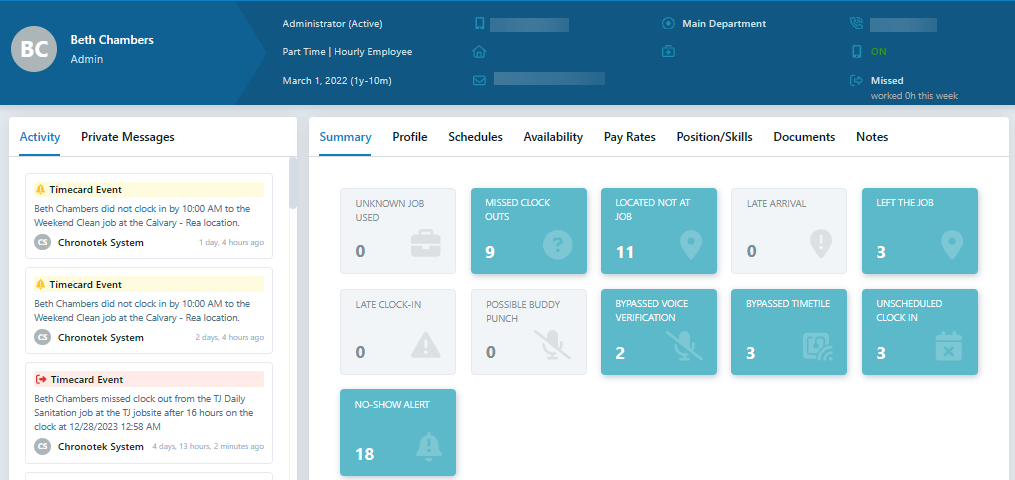Screen dimensions: 1015x480
Task: Open the Late Clock-In card
Action: pyautogui.click(x=398, y=332)
